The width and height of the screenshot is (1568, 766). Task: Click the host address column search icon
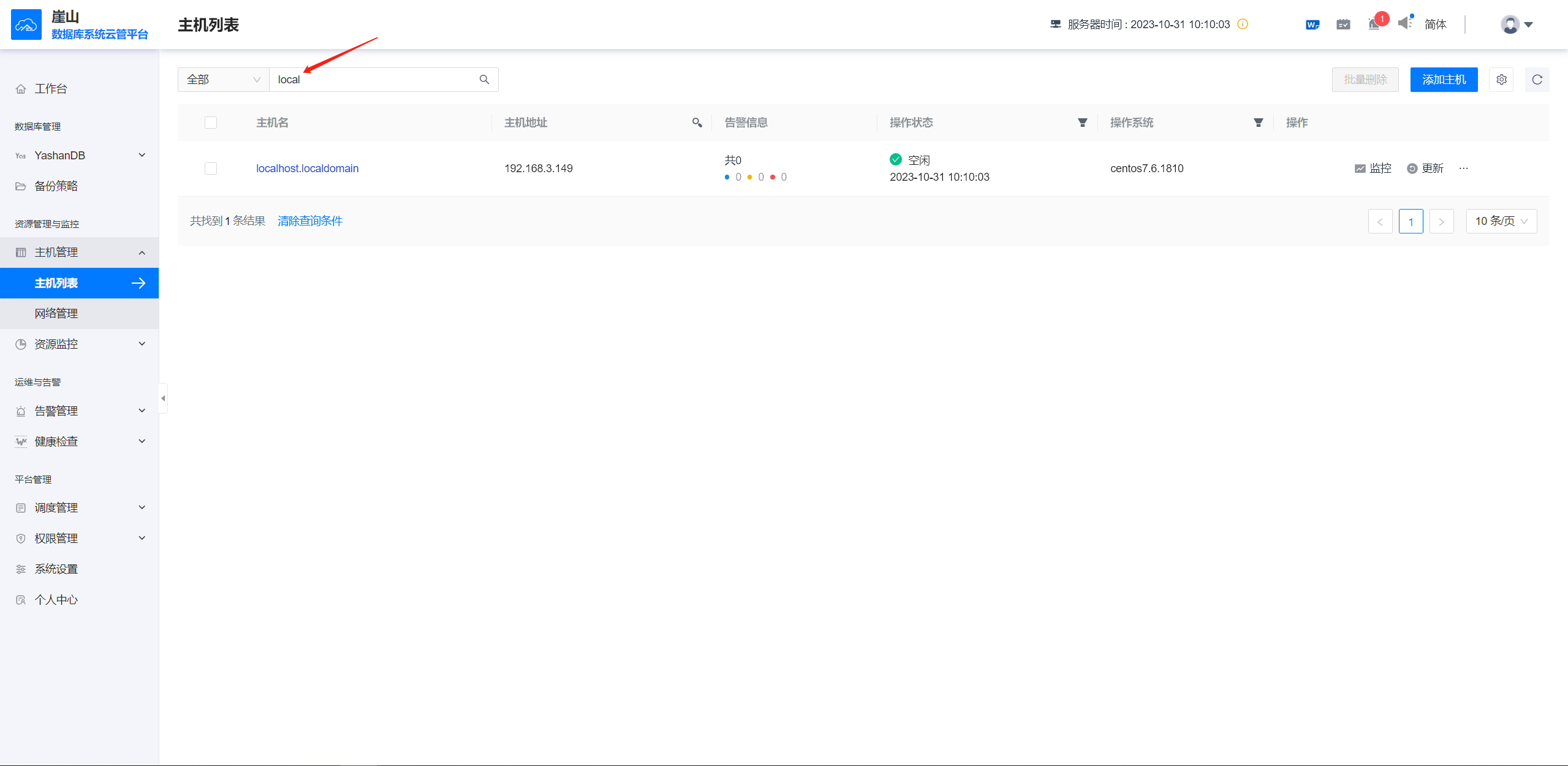tap(697, 123)
